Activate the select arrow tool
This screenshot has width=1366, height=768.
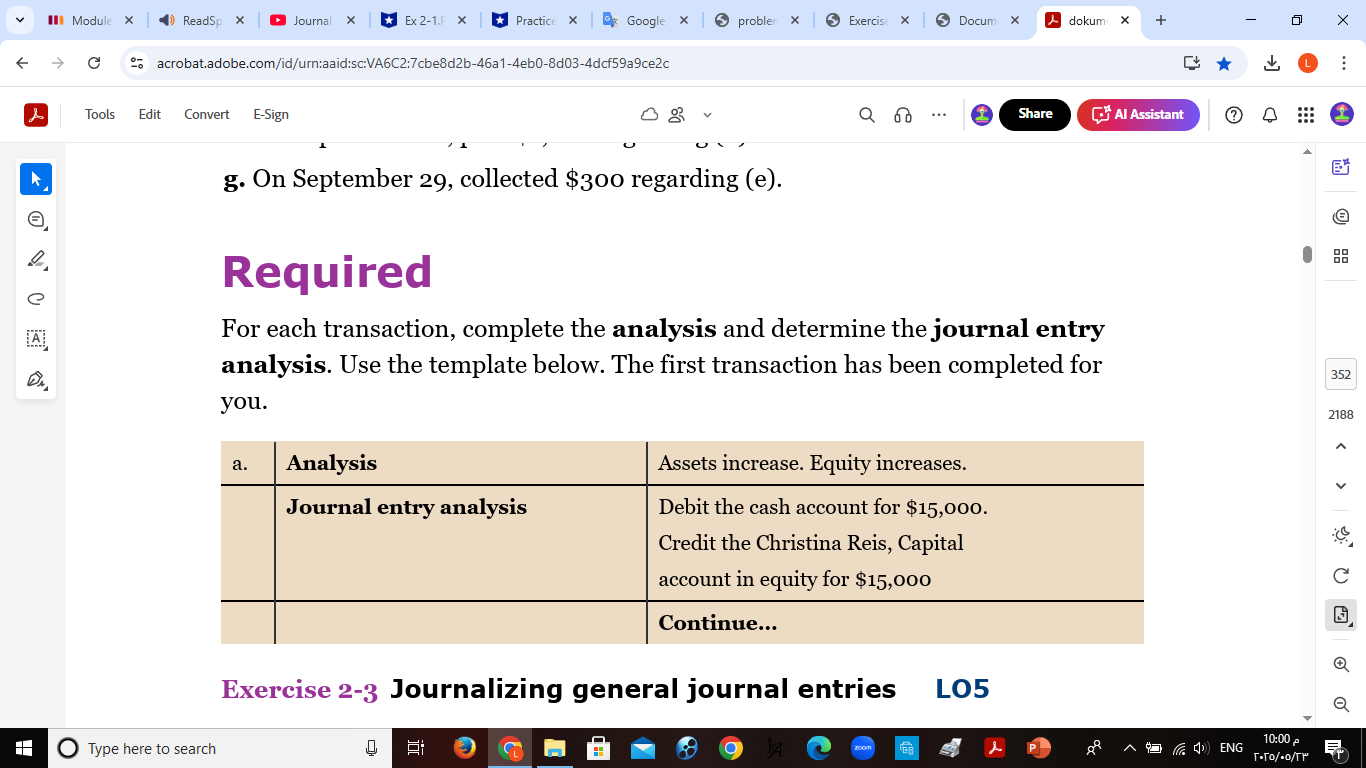(36, 179)
